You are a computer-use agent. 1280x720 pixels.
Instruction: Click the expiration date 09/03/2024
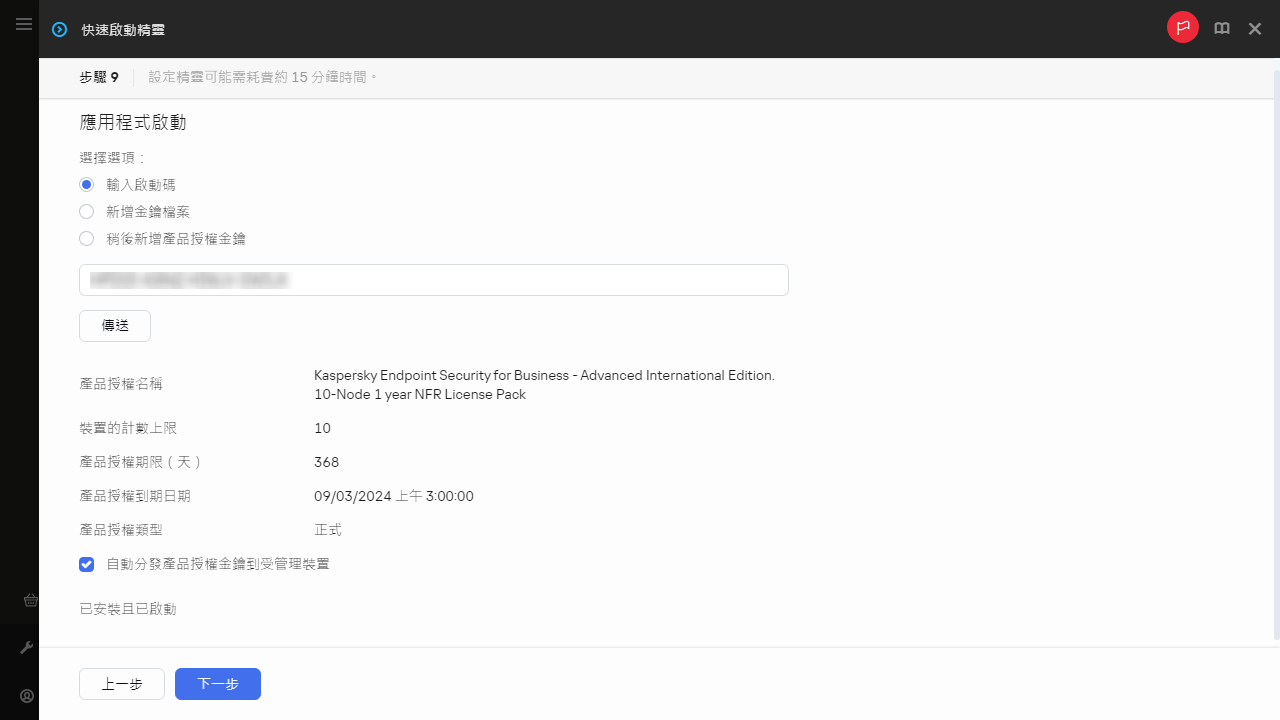point(394,496)
